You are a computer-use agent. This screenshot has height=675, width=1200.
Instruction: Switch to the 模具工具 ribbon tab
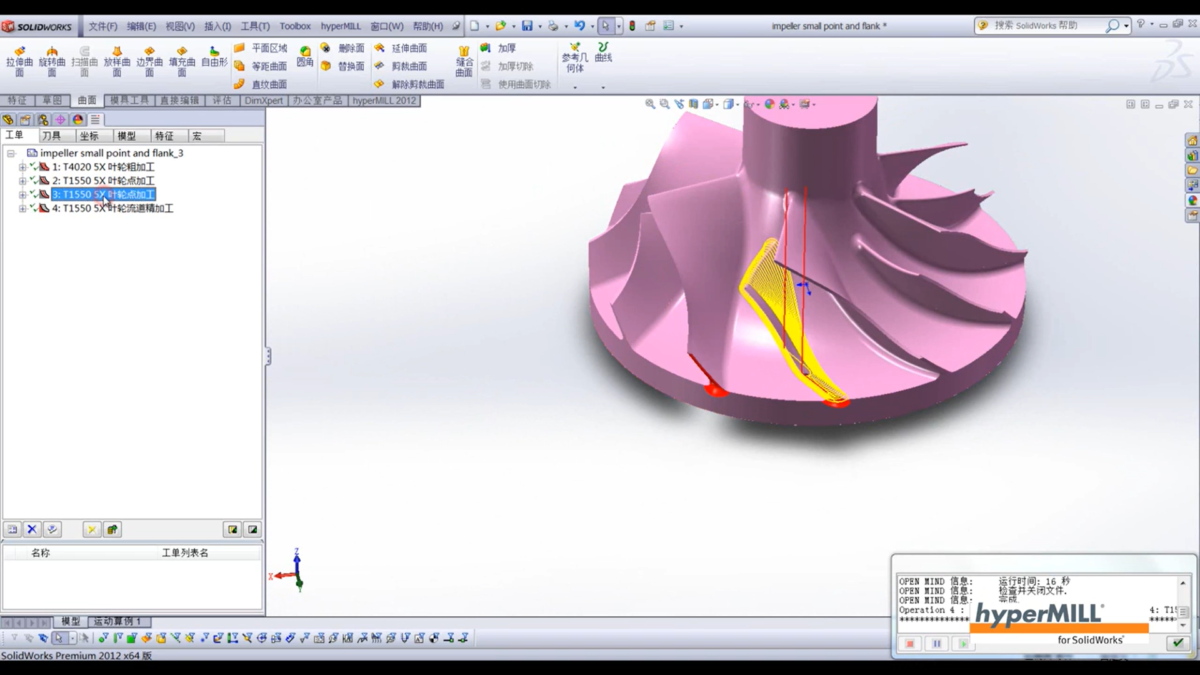pos(129,101)
